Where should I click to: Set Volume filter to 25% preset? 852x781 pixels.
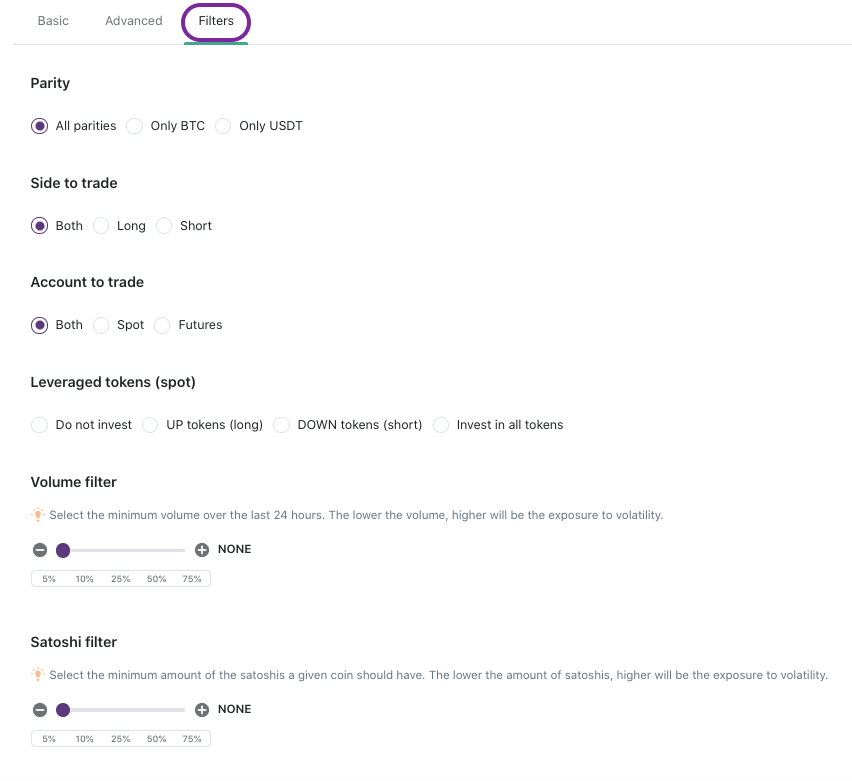point(121,579)
